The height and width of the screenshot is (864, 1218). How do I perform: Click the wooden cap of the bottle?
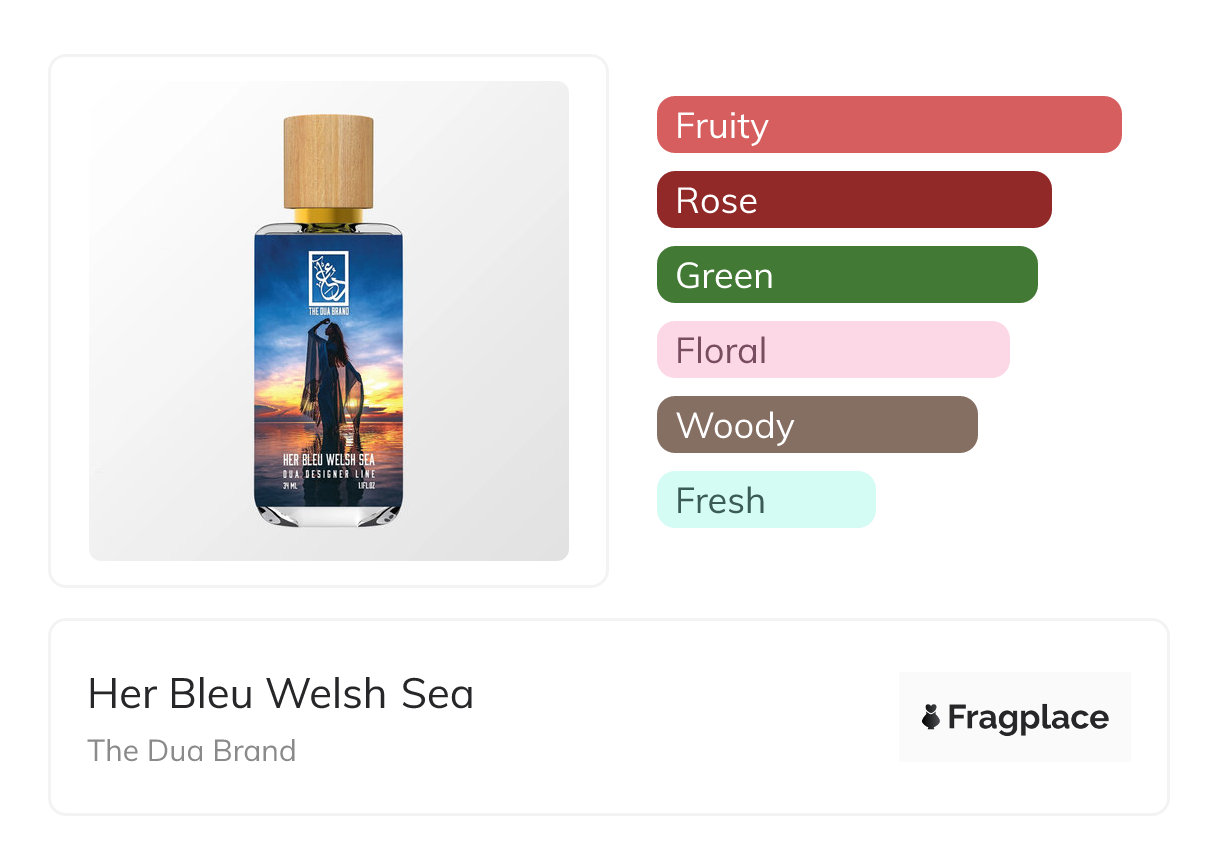click(x=328, y=161)
